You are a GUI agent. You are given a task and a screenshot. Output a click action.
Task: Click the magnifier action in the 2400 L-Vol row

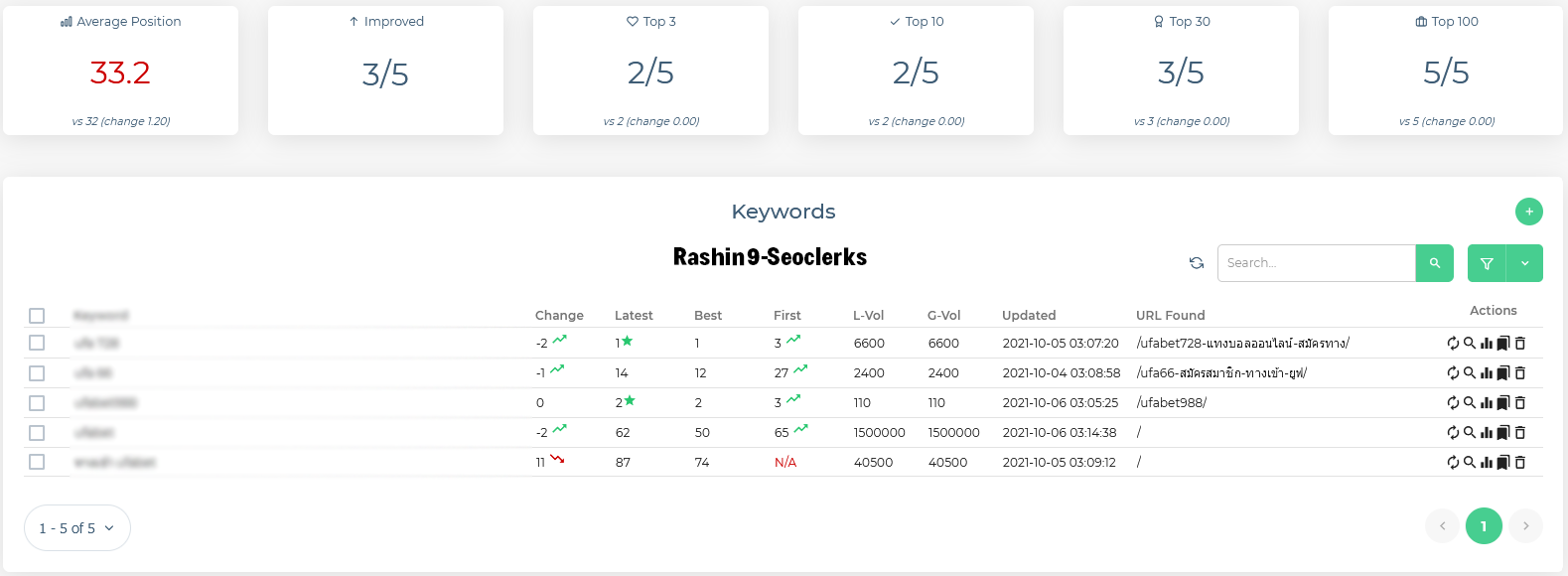1470,373
